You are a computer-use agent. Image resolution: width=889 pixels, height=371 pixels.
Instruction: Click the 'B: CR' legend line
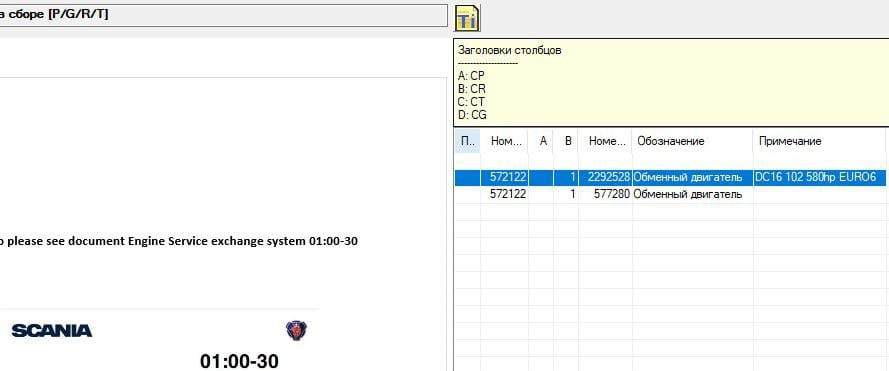pos(472,89)
